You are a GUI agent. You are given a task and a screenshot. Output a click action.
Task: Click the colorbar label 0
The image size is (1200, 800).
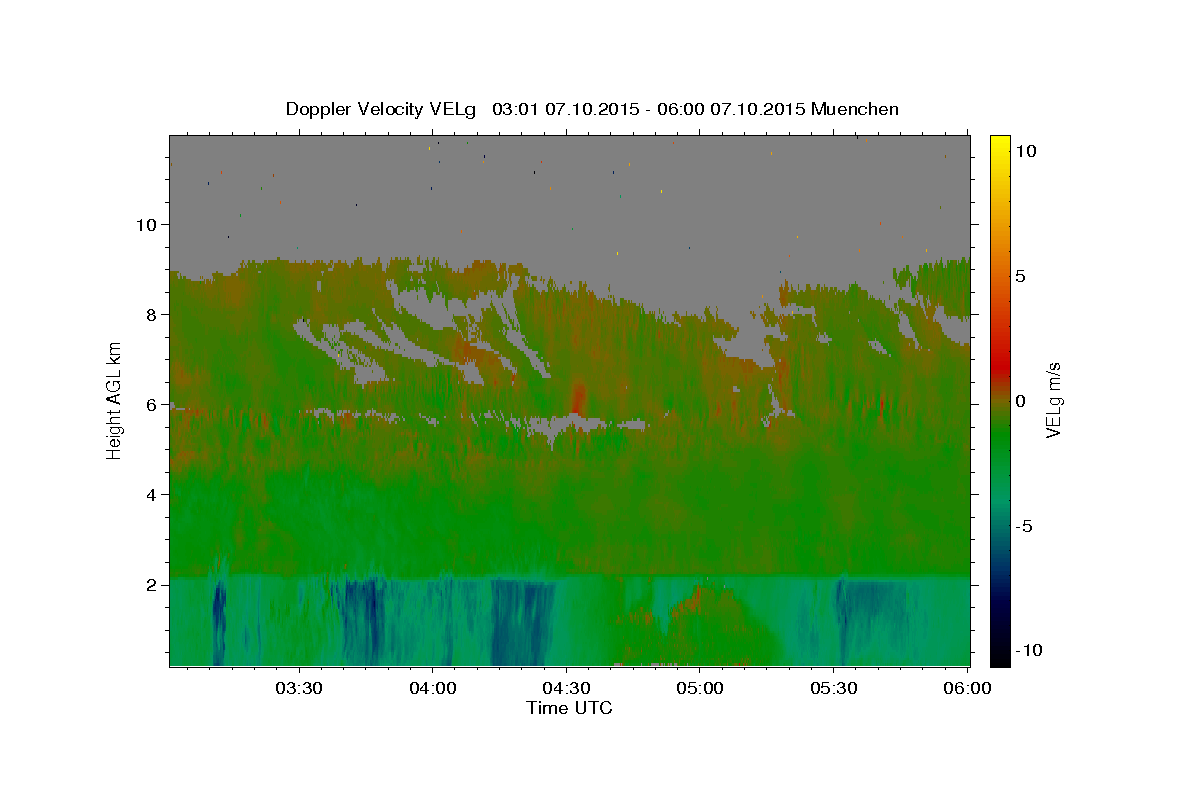[1020, 401]
